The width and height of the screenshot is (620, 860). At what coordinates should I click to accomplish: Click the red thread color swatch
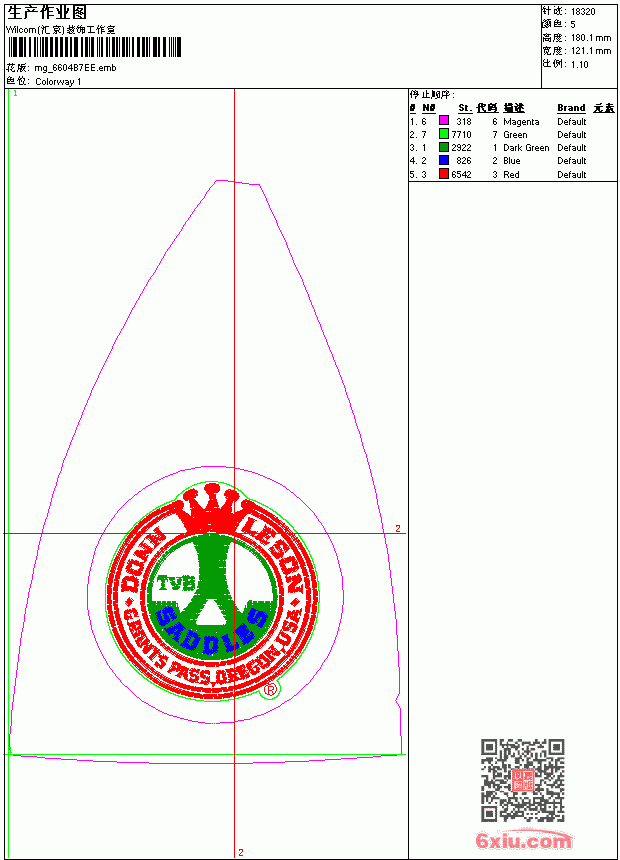[x=444, y=174]
